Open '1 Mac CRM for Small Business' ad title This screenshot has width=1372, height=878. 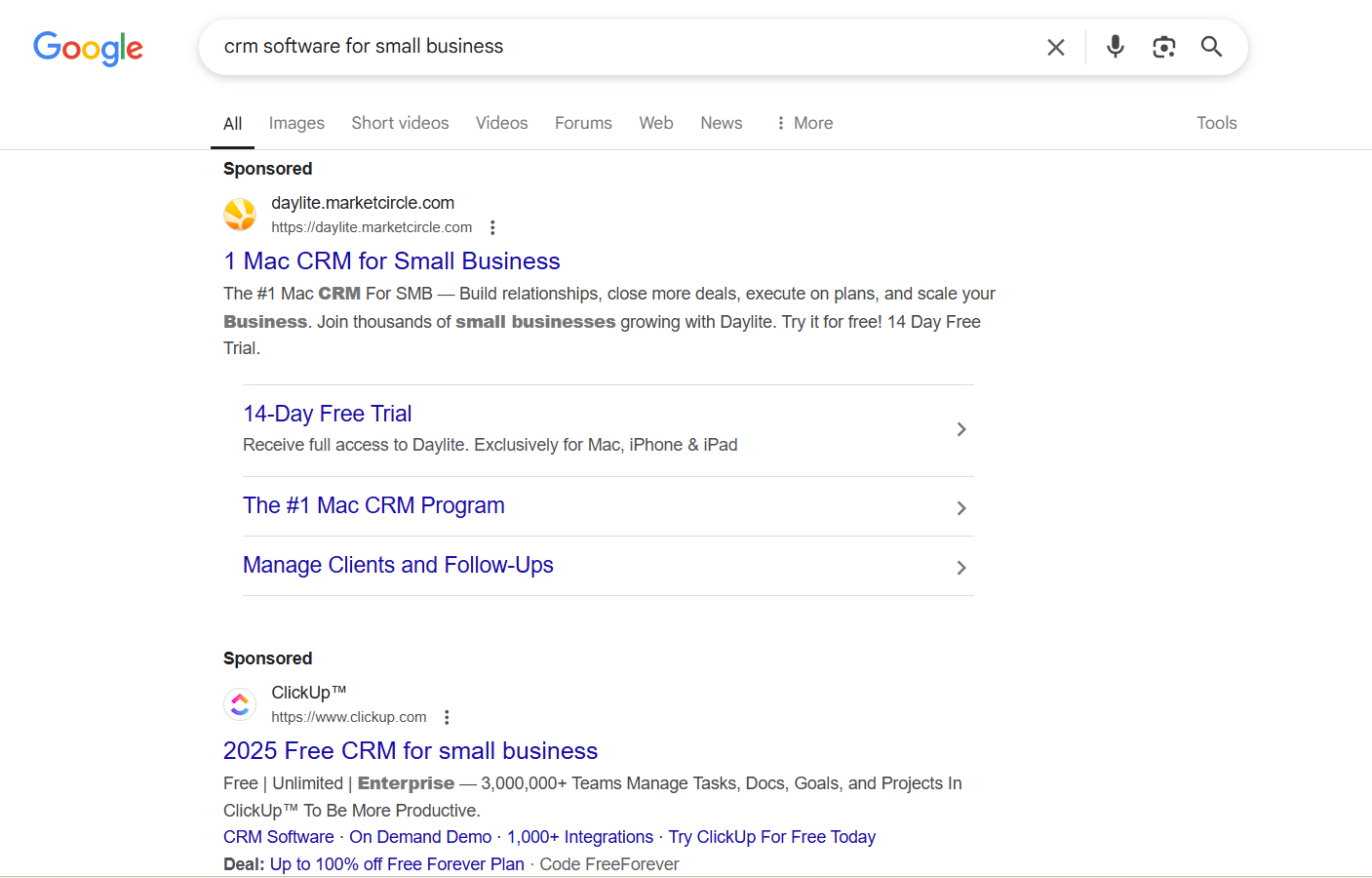pos(392,261)
